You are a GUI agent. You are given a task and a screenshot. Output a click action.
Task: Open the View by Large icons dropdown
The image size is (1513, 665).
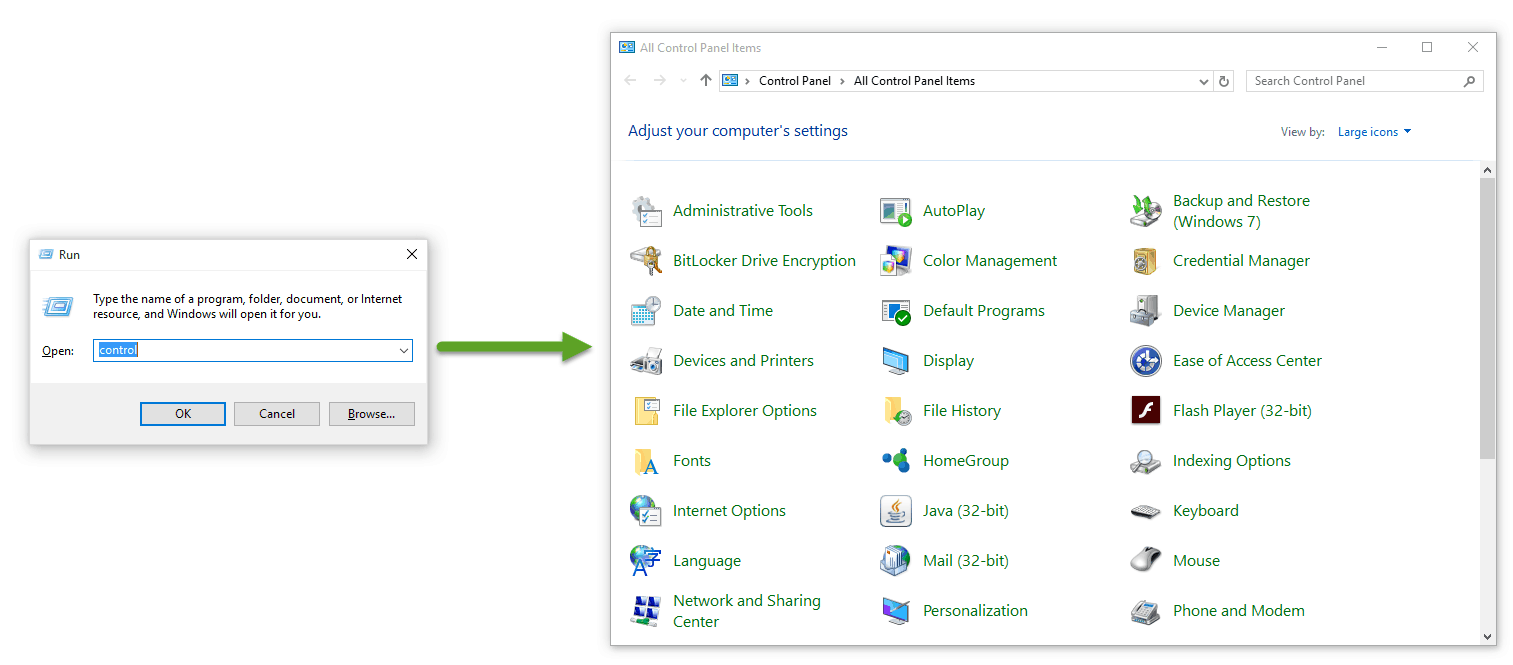[x=1374, y=131]
